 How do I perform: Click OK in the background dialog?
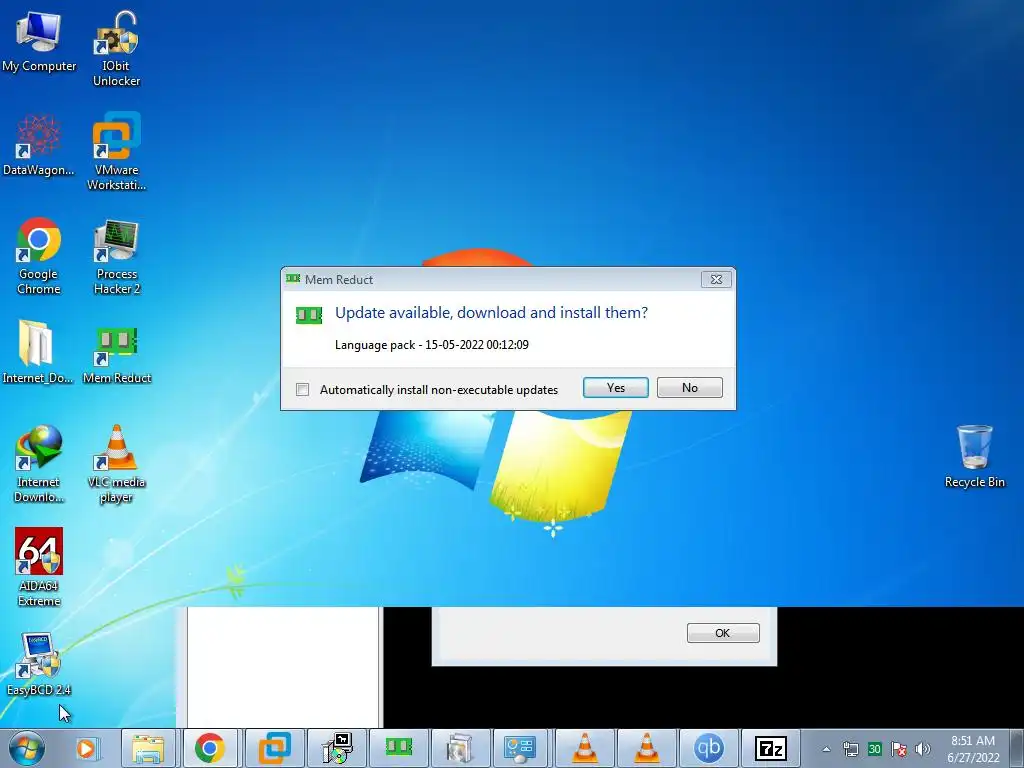723,633
